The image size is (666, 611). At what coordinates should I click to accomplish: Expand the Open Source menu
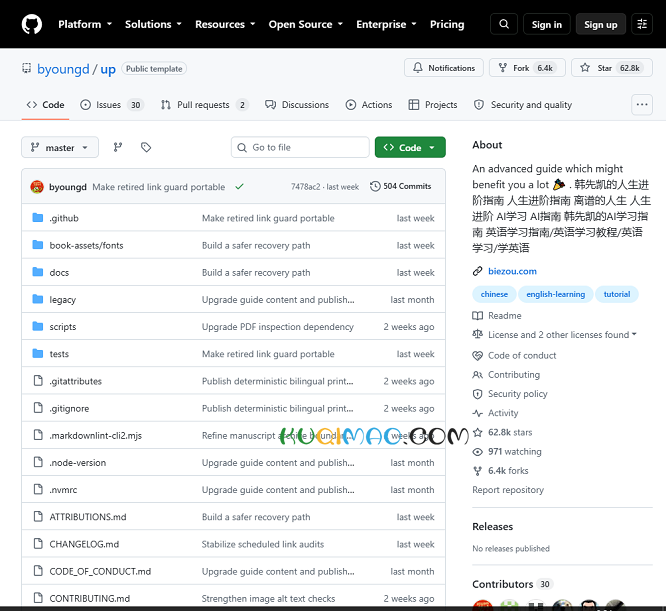point(306,24)
